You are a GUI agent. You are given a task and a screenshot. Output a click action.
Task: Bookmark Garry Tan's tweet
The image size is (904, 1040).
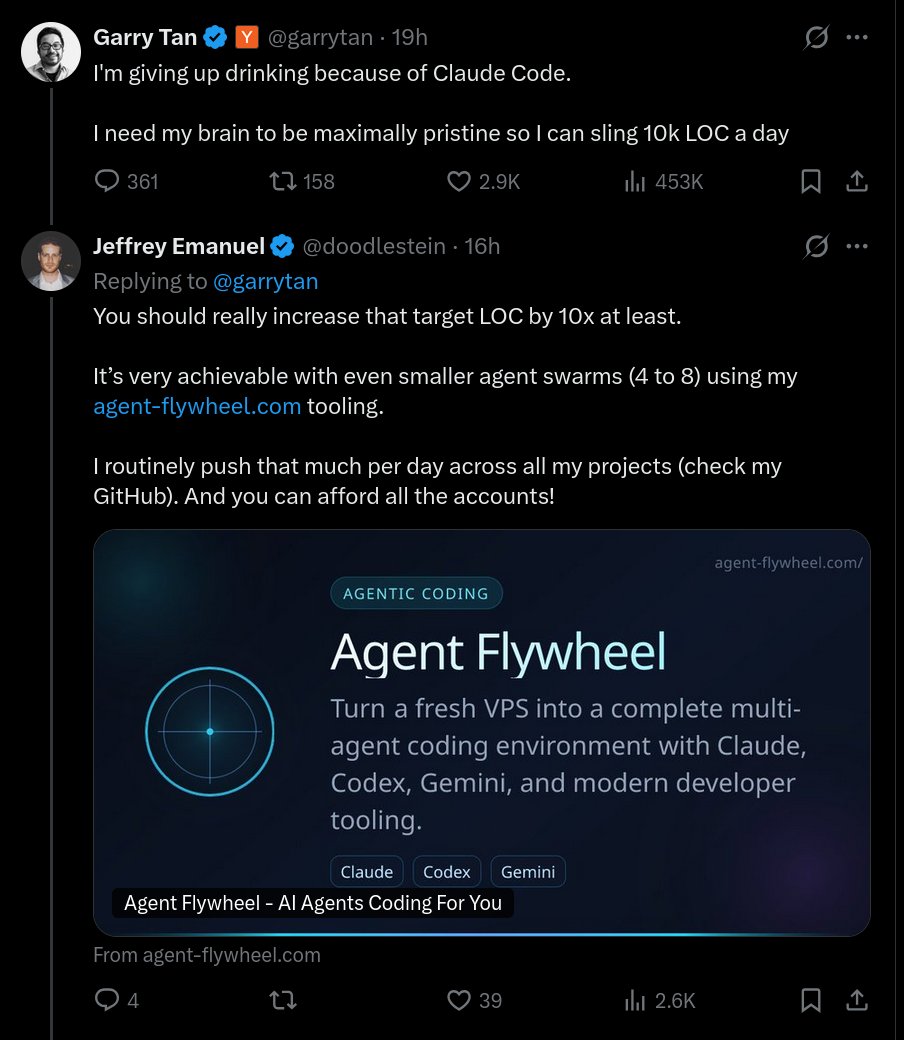(x=812, y=181)
